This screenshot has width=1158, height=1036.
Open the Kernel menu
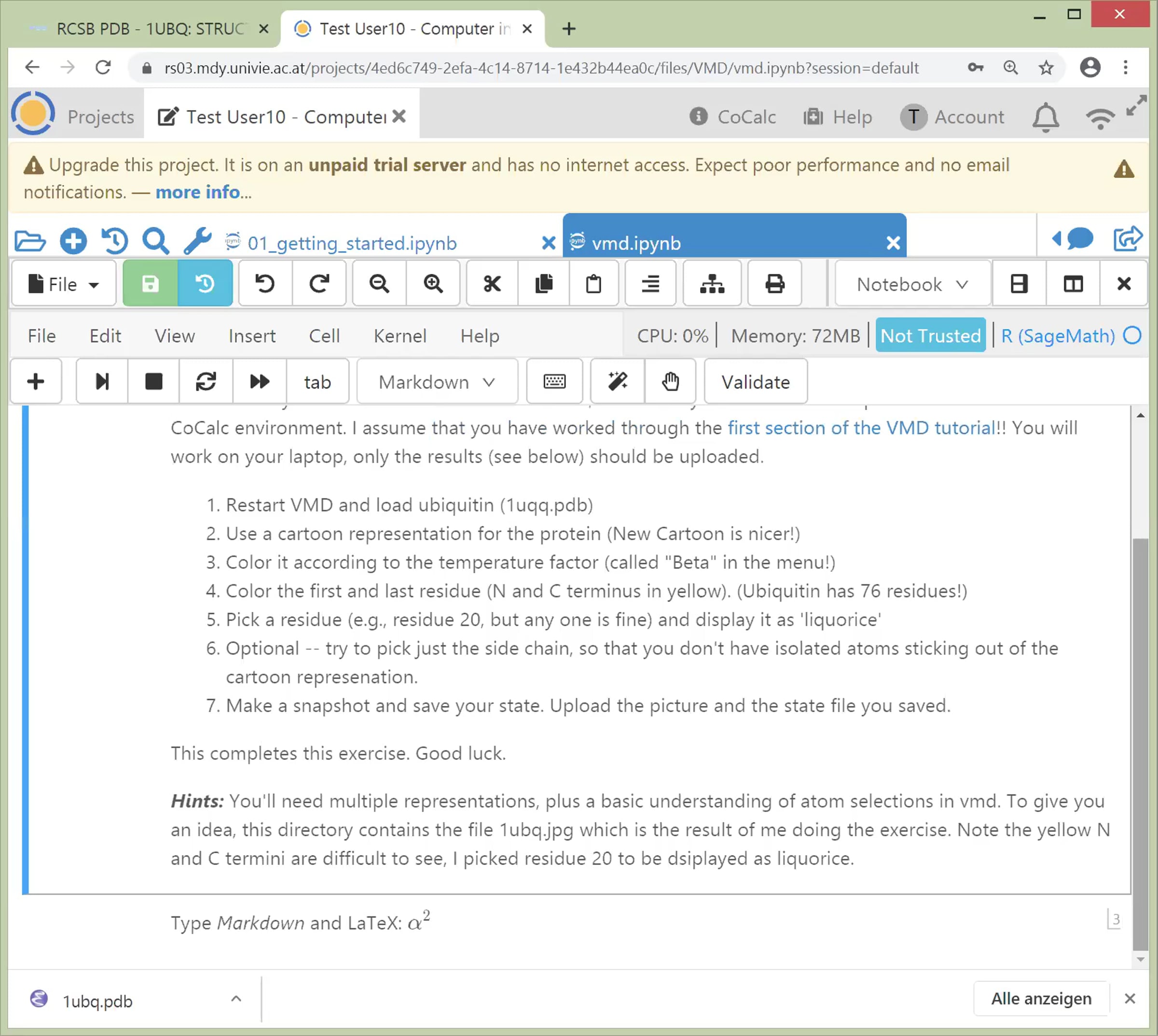[x=400, y=336]
